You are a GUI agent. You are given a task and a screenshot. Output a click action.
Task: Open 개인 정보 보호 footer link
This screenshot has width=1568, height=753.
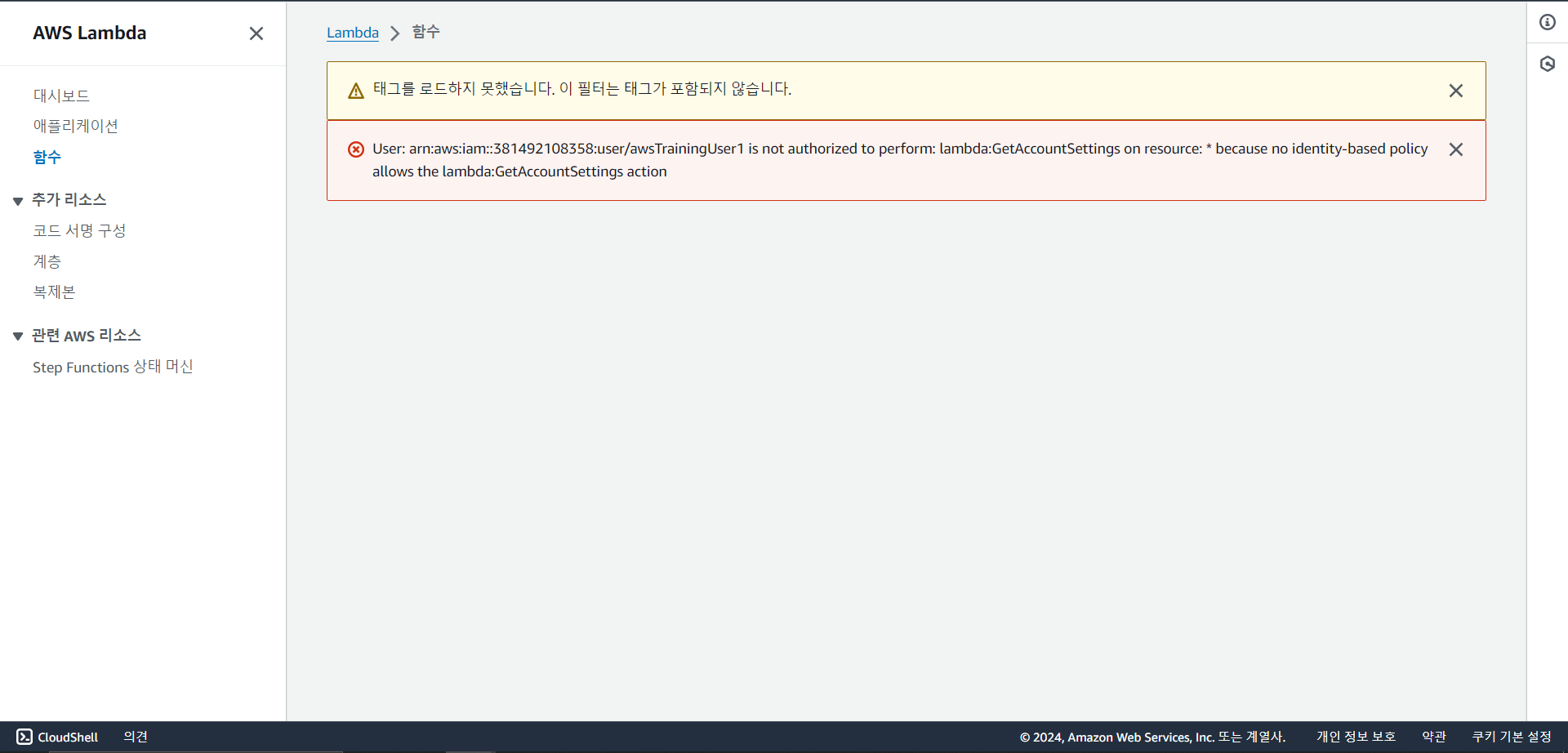(x=1356, y=737)
